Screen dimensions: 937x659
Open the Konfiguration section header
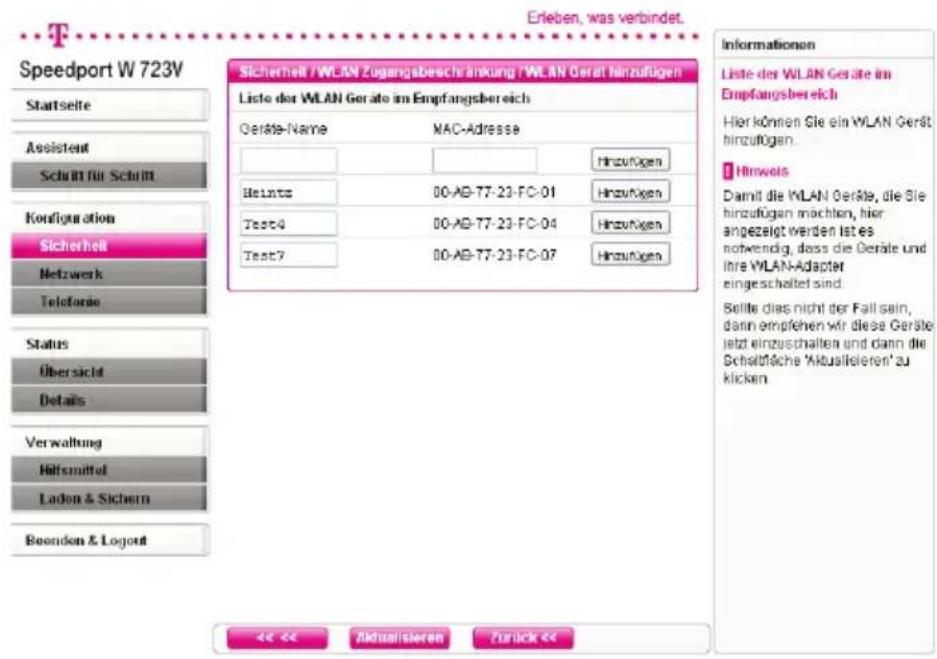pos(110,217)
